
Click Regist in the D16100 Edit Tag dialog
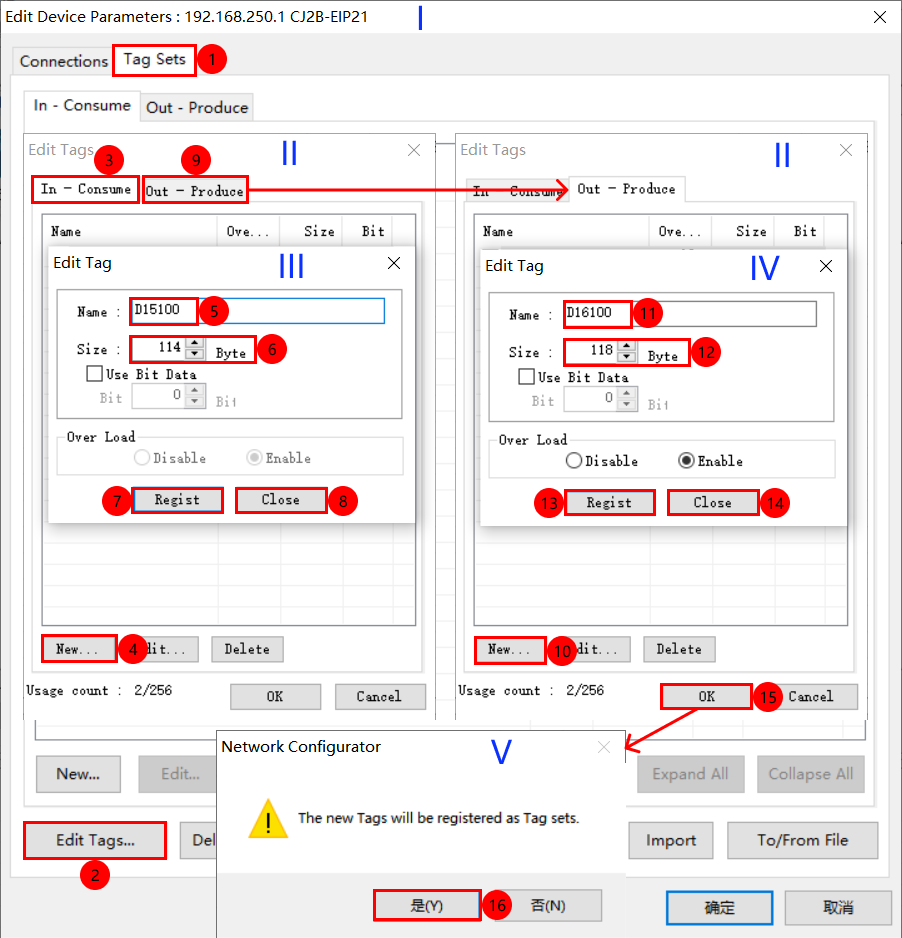click(x=610, y=503)
